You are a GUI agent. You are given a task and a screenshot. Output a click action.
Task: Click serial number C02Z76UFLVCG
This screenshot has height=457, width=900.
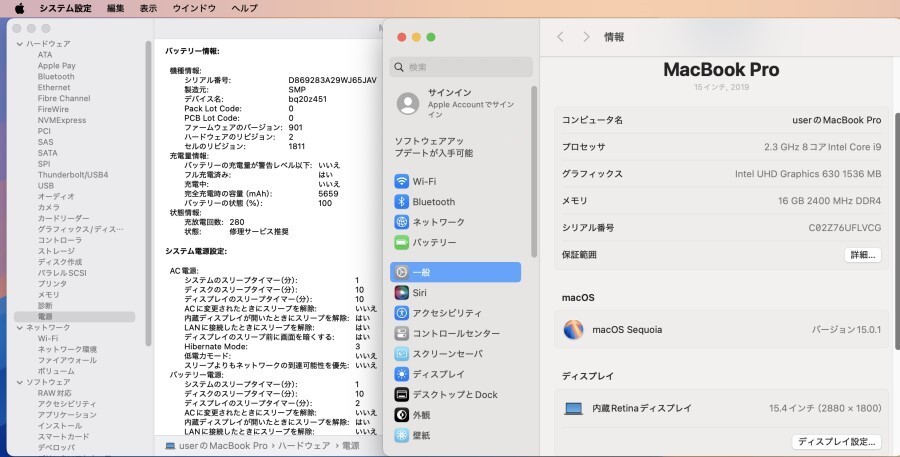[x=844, y=228]
